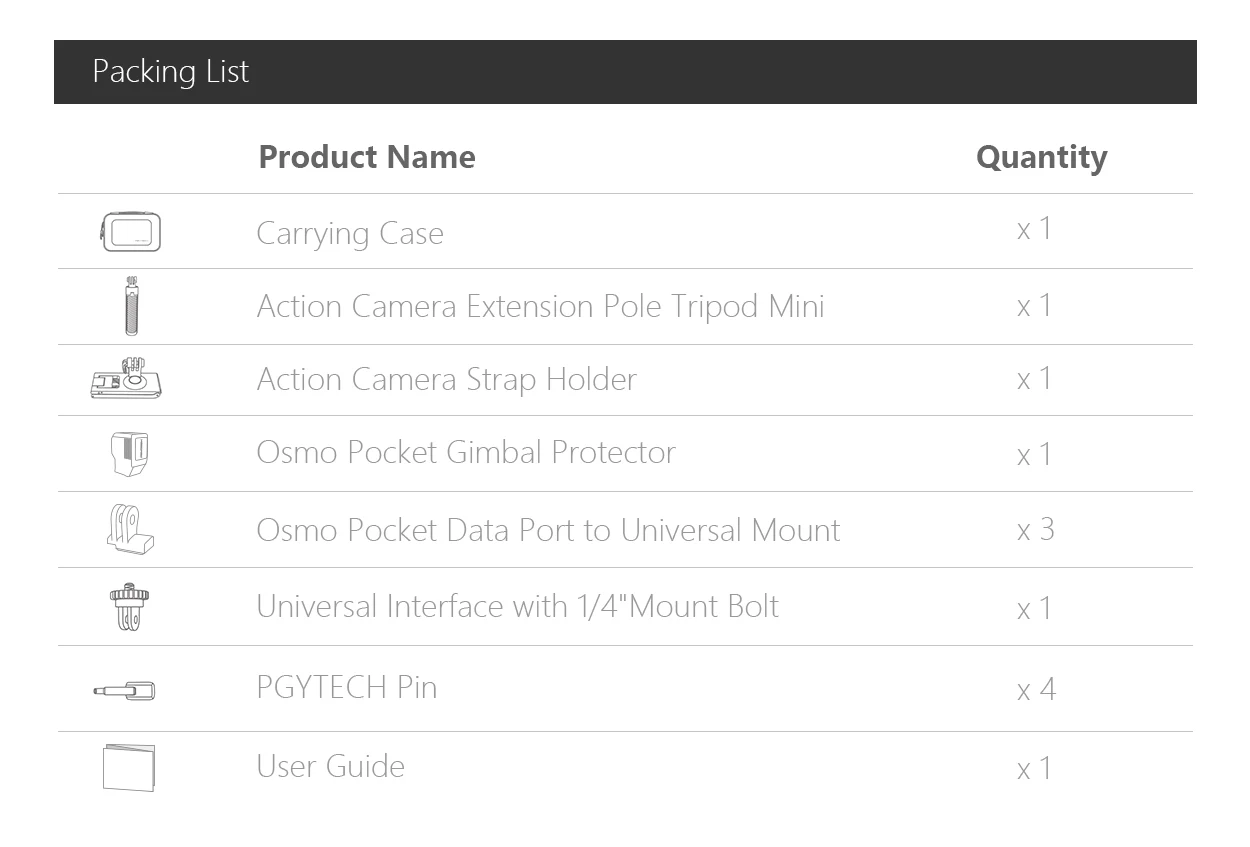
Task: Select the Carrying Case text
Action: pyautogui.click(x=350, y=233)
